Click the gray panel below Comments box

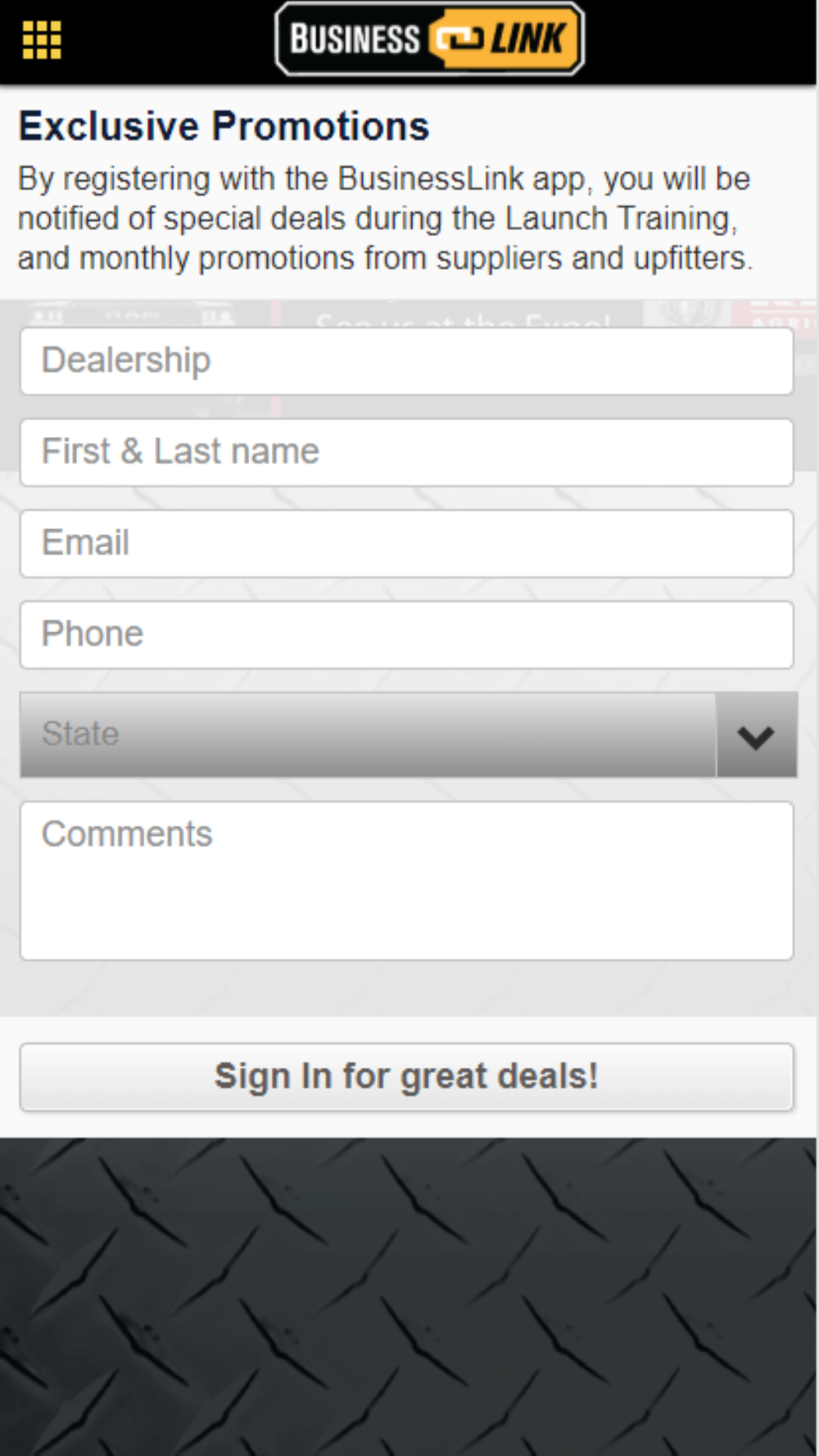pyautogui.click(x=408, y=988)
